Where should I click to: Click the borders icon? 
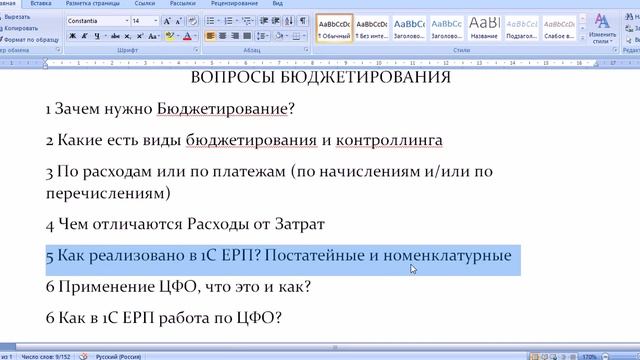point(296,36)
